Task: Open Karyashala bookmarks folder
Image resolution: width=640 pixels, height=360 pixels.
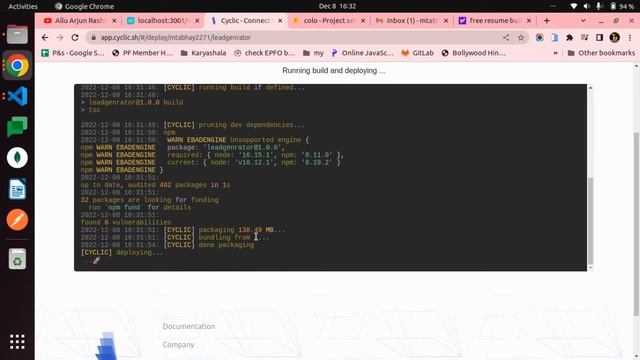Action: [203, 53]
